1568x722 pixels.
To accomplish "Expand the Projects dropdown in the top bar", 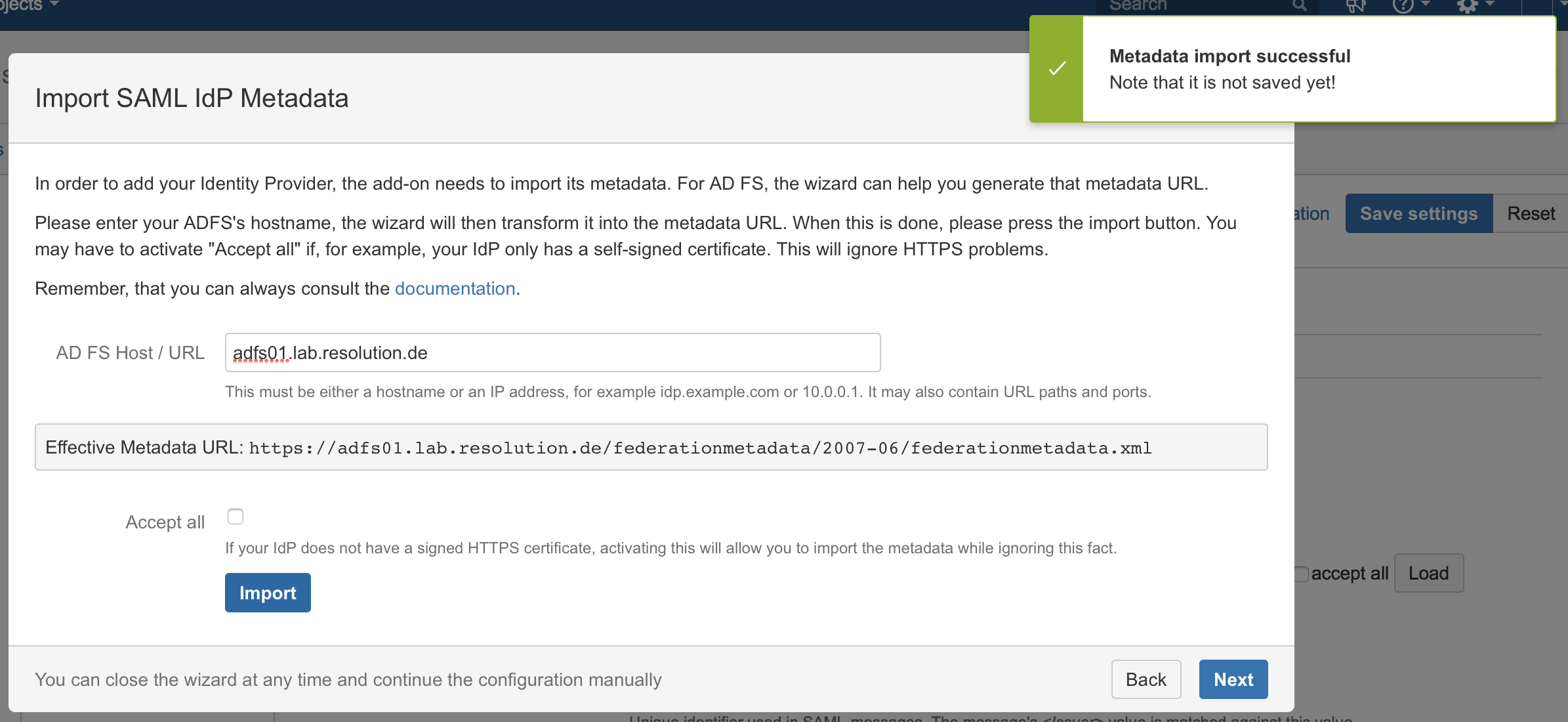I will [30, 5].
